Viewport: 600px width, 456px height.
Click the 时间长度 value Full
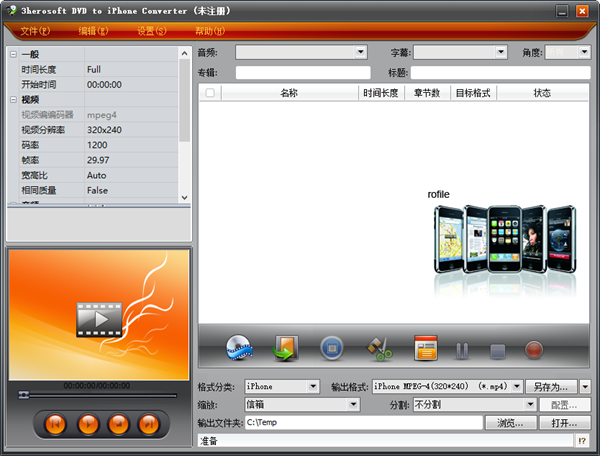[131, 69]
